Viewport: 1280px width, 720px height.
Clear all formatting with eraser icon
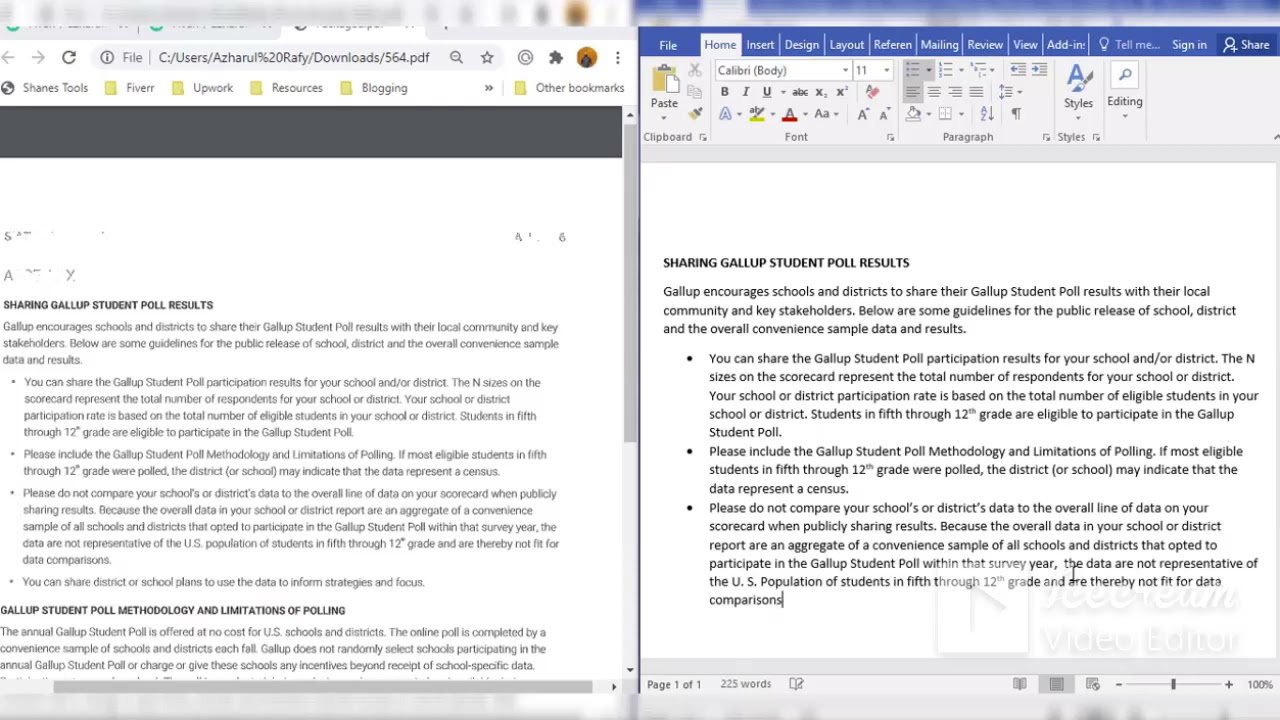[872, 92]
